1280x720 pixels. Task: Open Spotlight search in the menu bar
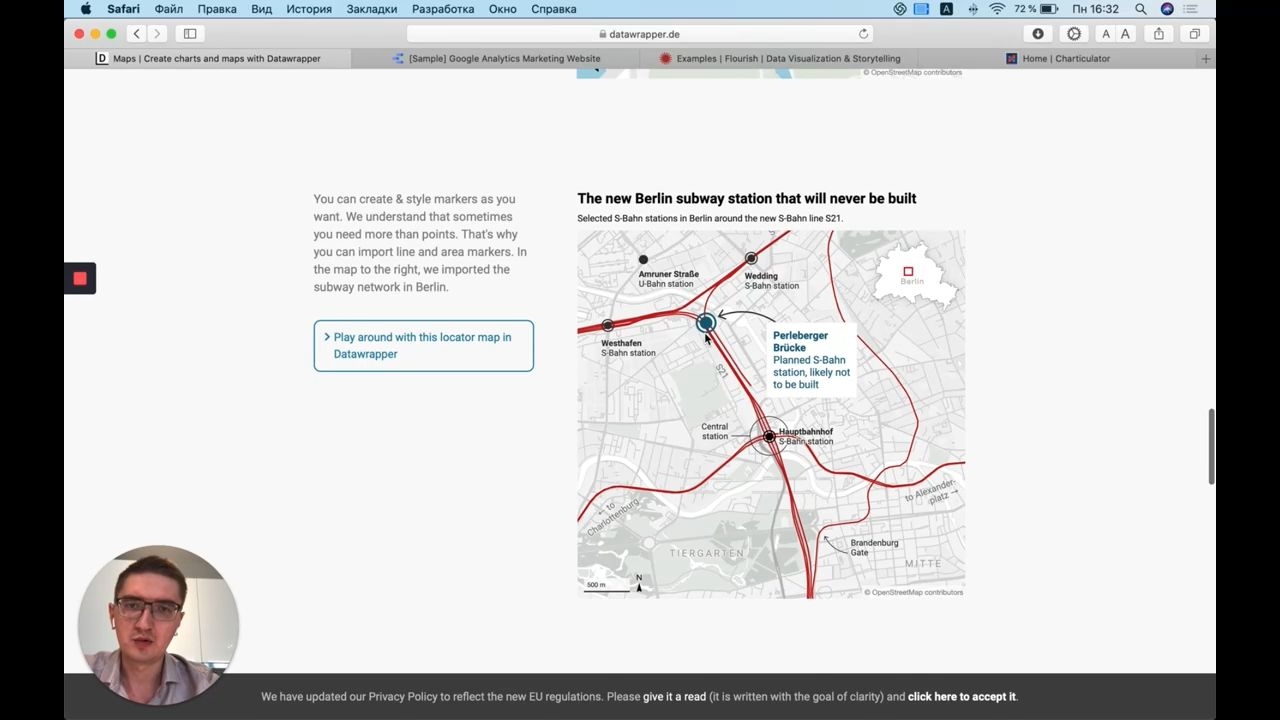tap(1141, 9)
